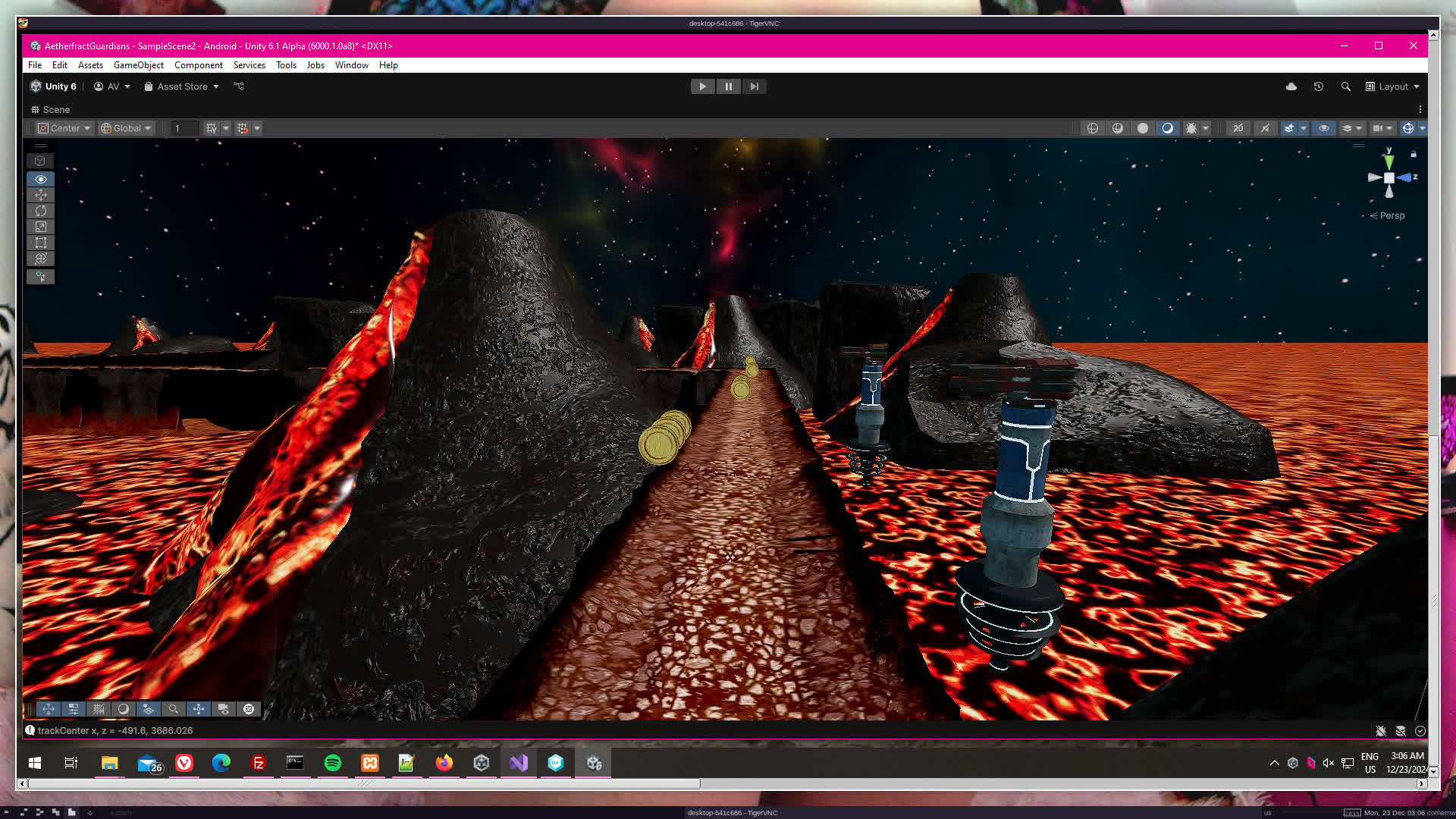
Task: Expand the Center pivot mode dropdown
Action: (64, 128)
